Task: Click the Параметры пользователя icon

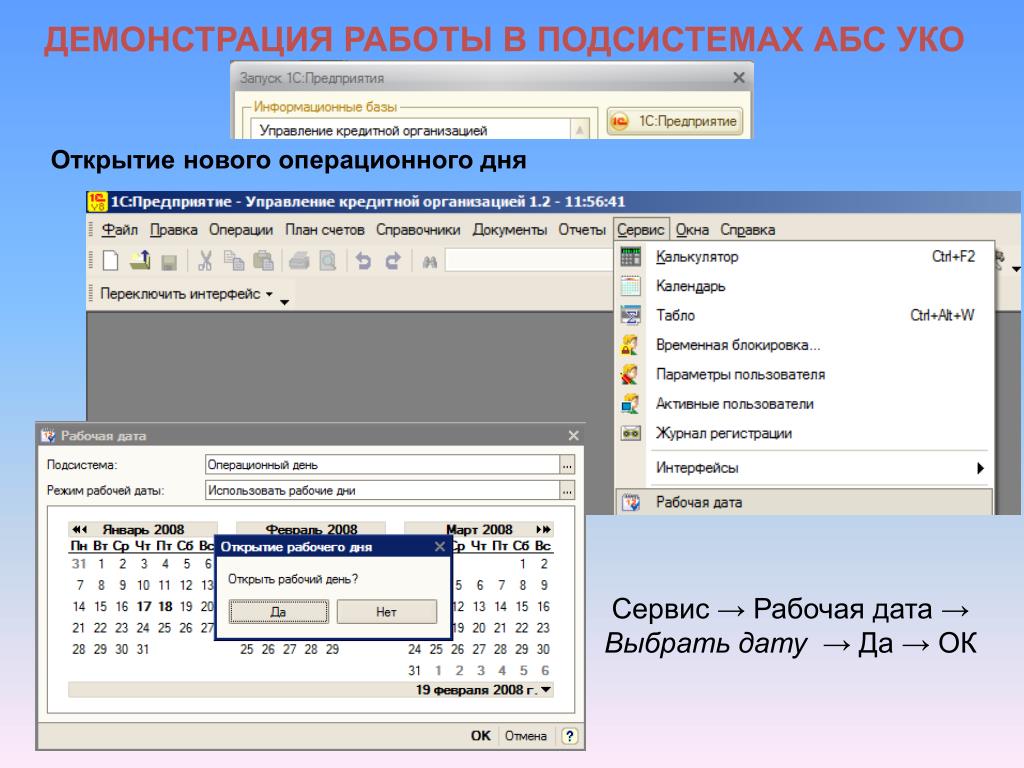Action: tap(630, 374)
